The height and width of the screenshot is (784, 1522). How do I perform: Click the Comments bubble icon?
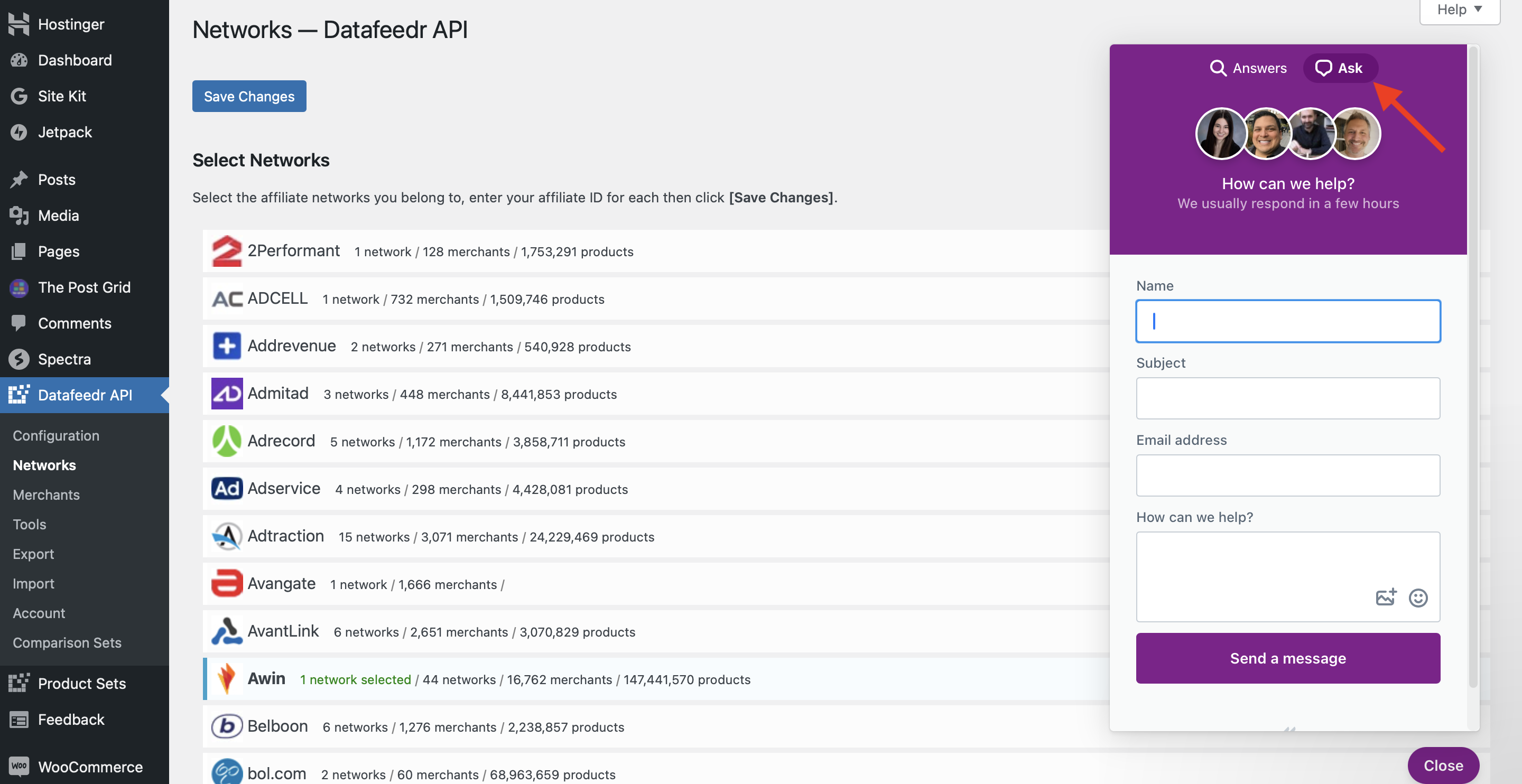(19, 323)
